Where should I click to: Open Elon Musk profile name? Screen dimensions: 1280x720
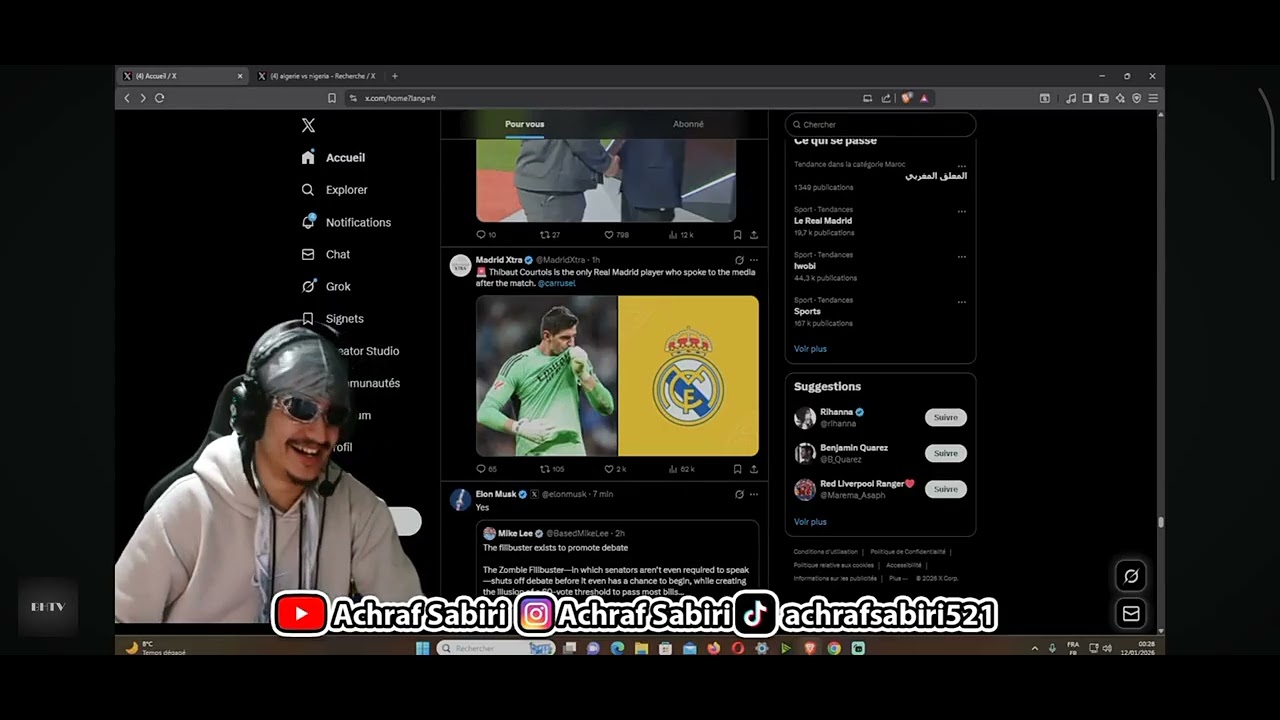[x=496, y=494]
